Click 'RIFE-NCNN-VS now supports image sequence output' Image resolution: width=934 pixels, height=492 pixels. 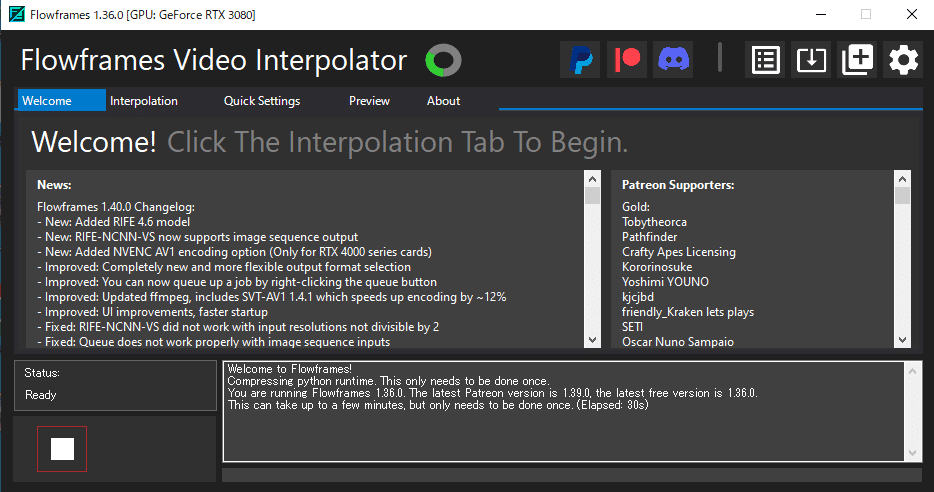point(197,237)
